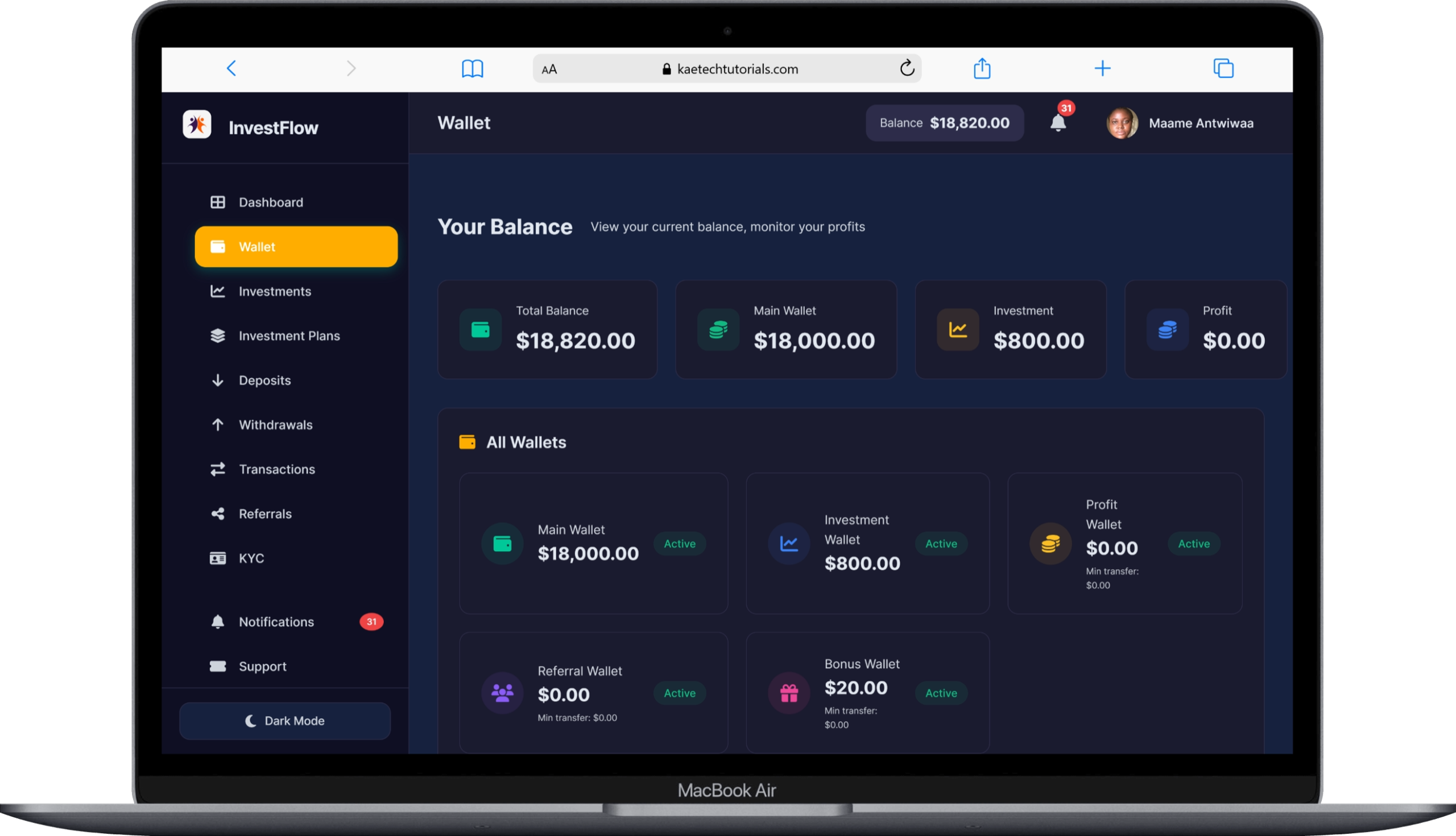Screen dimensions: 1456x836
Task: Click the Safari back arrow
Action: pyautogui.click(x=231, y=68)
